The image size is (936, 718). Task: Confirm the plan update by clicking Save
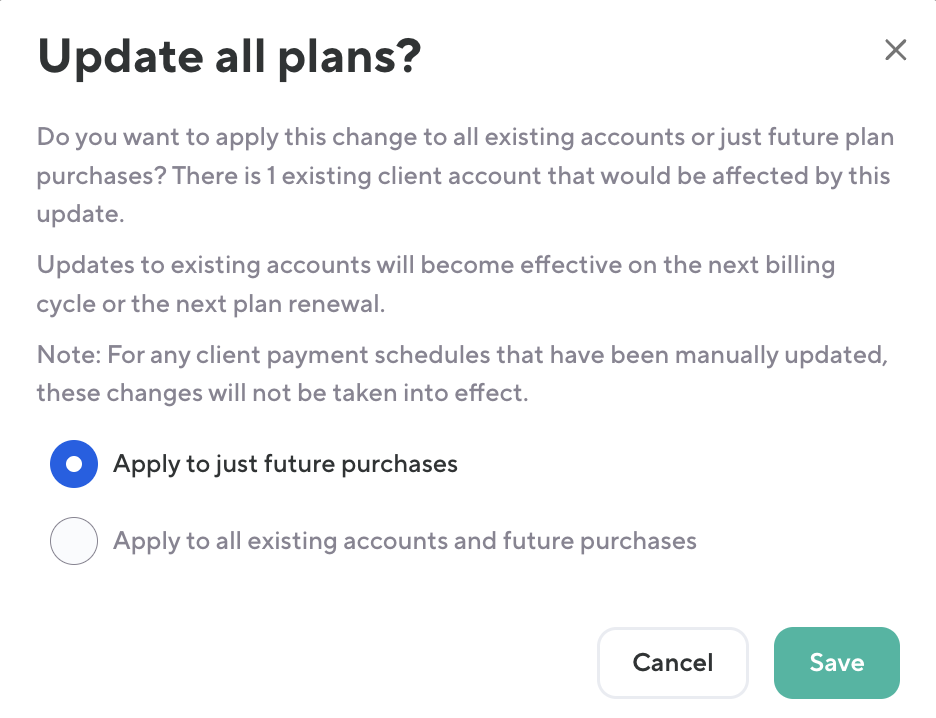(836, 662)
